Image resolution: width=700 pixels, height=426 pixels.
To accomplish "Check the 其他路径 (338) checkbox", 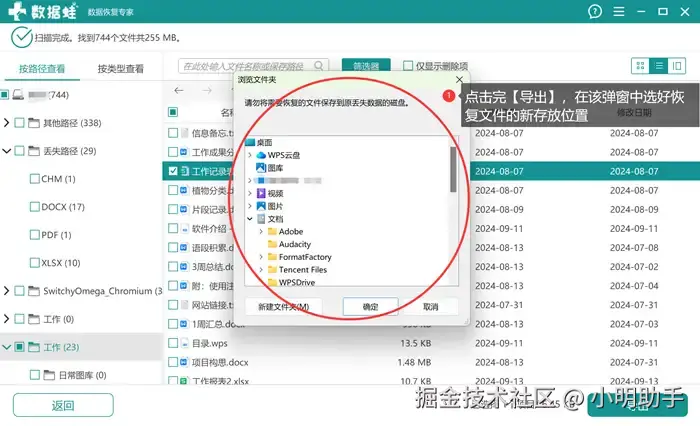I will click(x=19, y=123).
